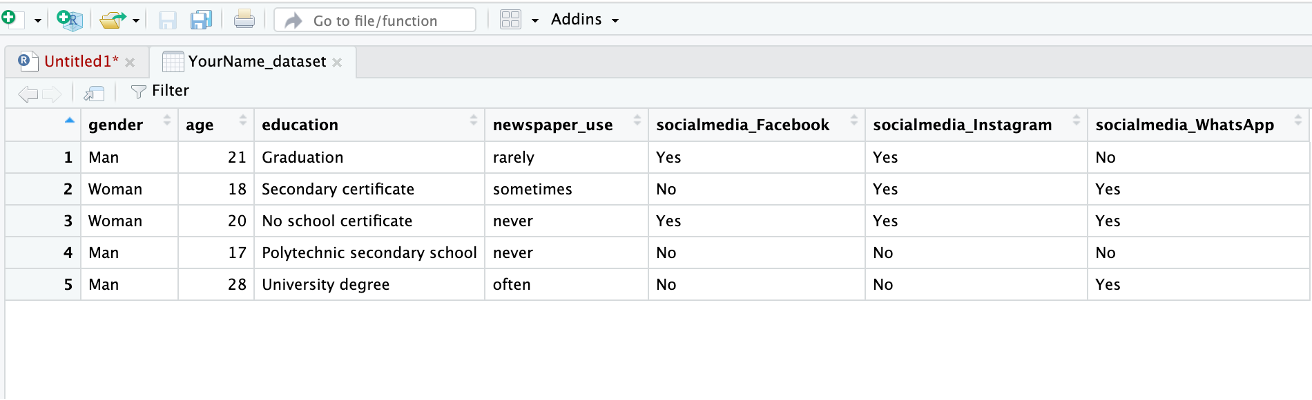Click the show in new window icon

tap(94, 92)
